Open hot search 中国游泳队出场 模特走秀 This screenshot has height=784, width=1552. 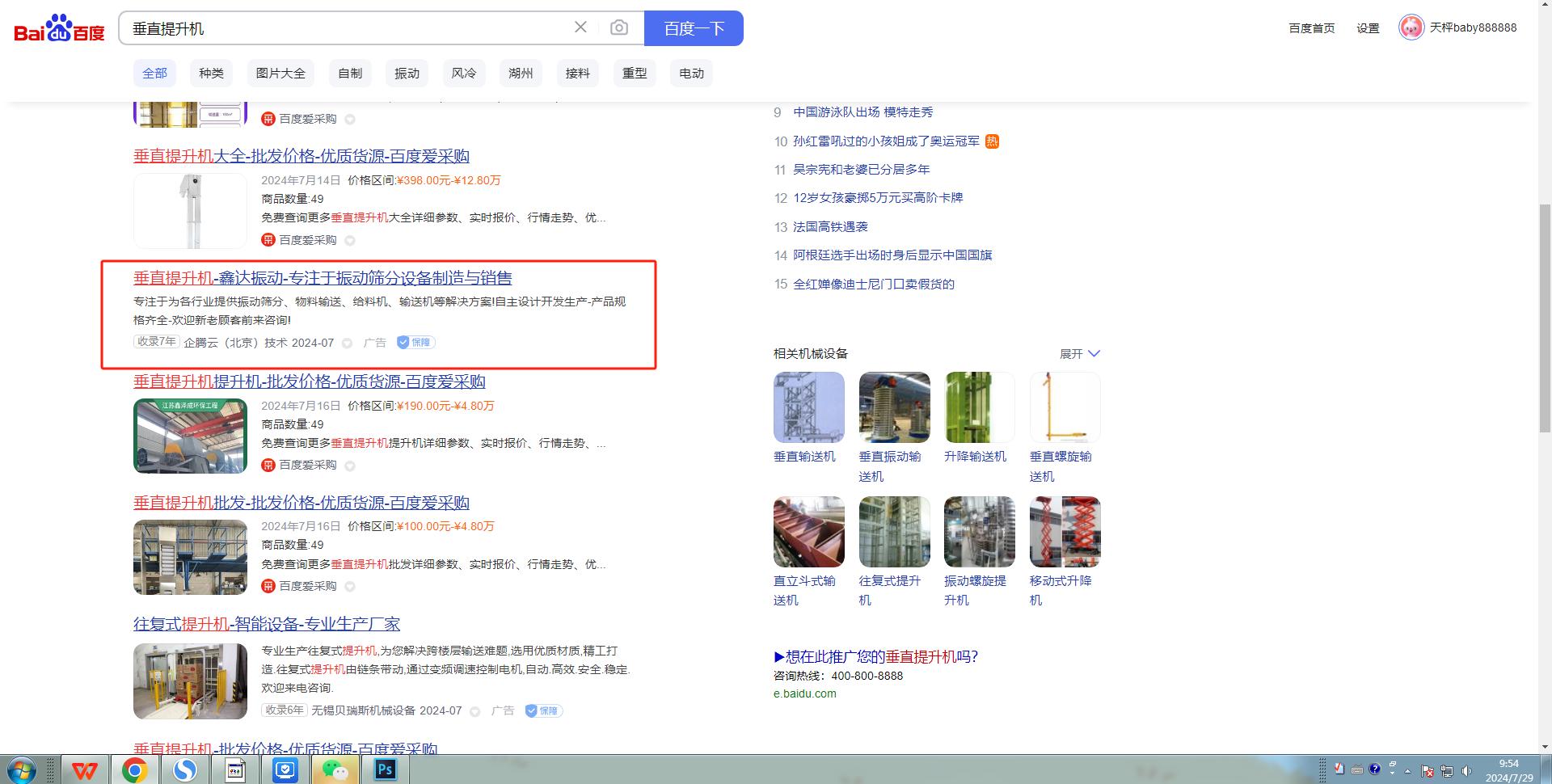coord(863,112)
